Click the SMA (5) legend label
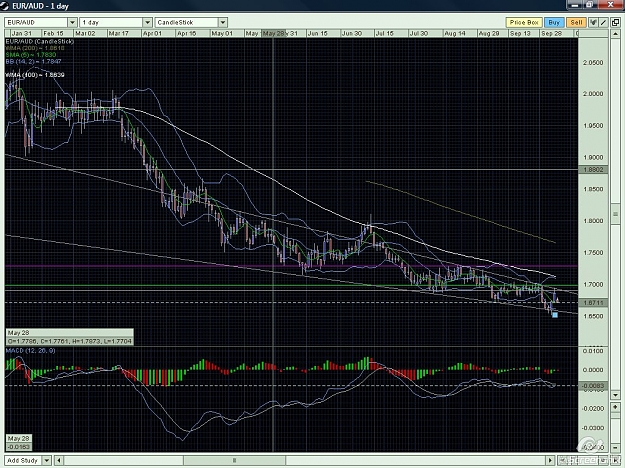Image resolution: width=625 pixels, height=468 pixels. (x=31, y=55)
